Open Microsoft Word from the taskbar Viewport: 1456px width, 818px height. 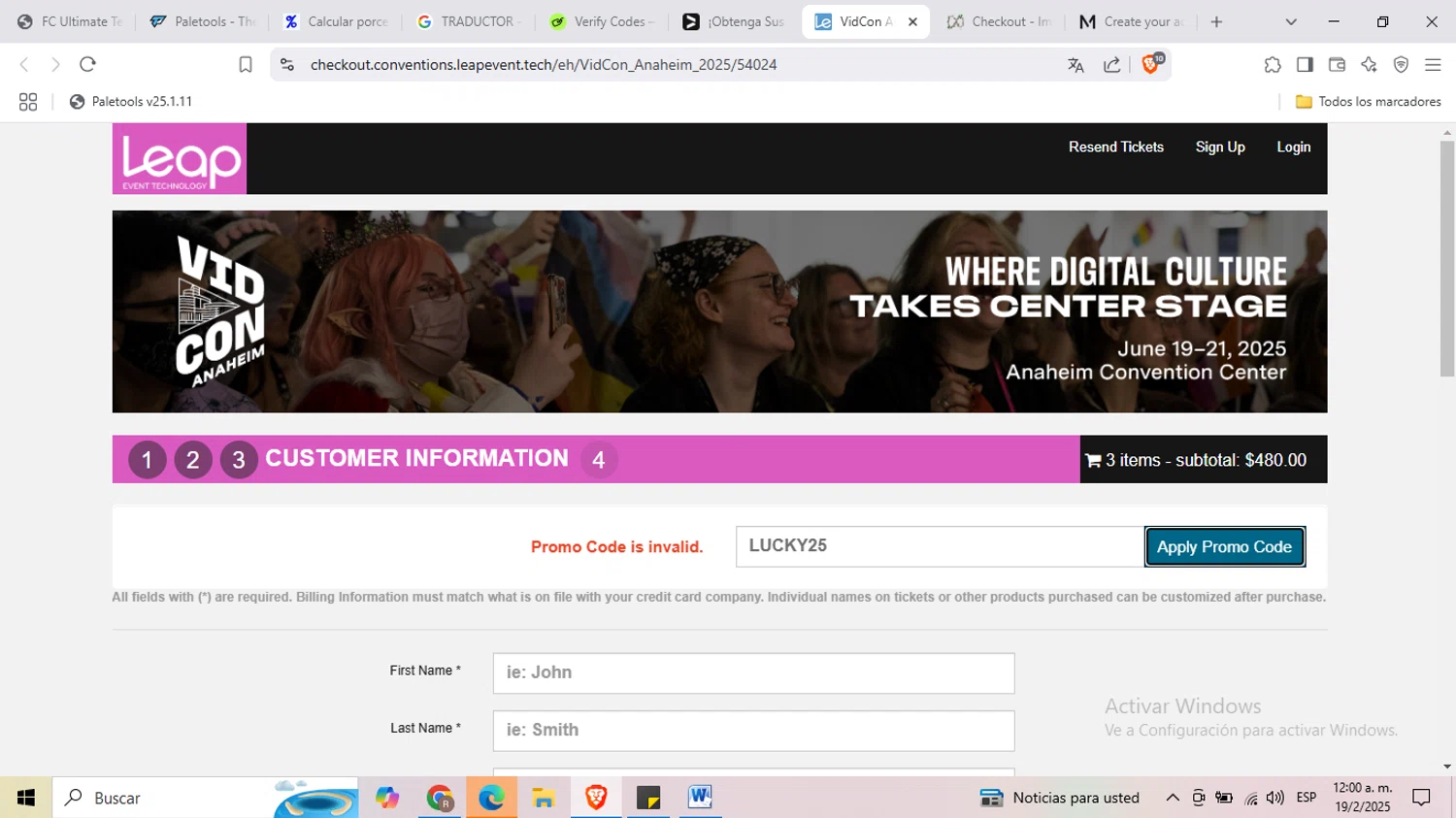tap(700, 798)
